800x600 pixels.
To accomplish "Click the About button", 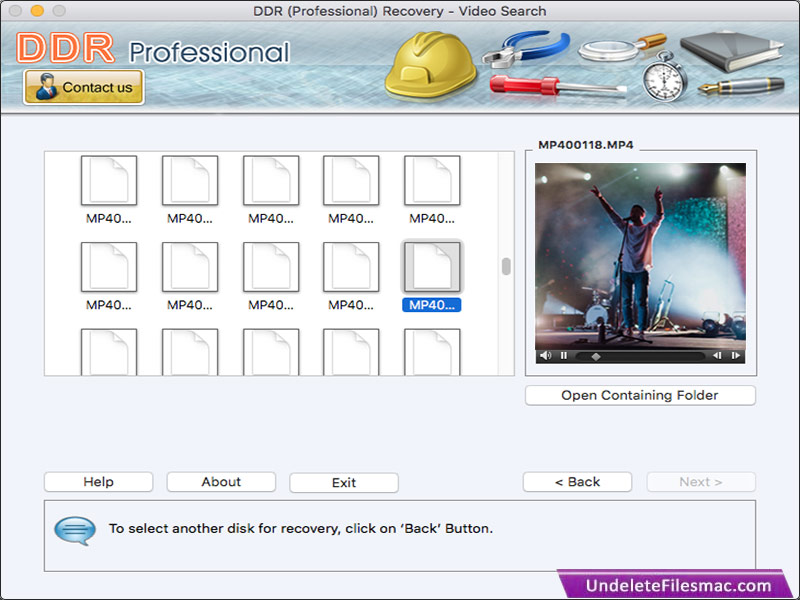I will pyautogui.click(x=221, y=482).
